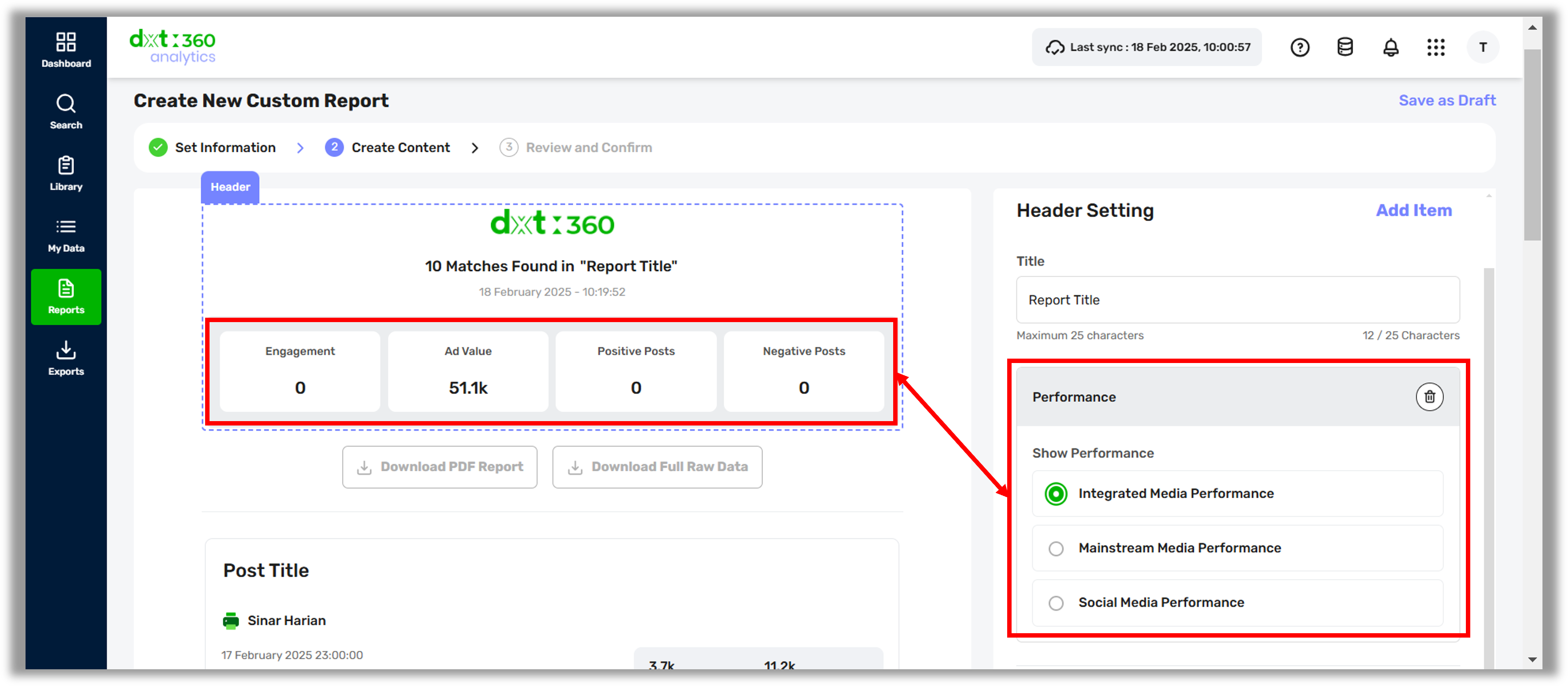
Task: Select the Header section tab
Action: pyautogui.click(x=230, y=187)
